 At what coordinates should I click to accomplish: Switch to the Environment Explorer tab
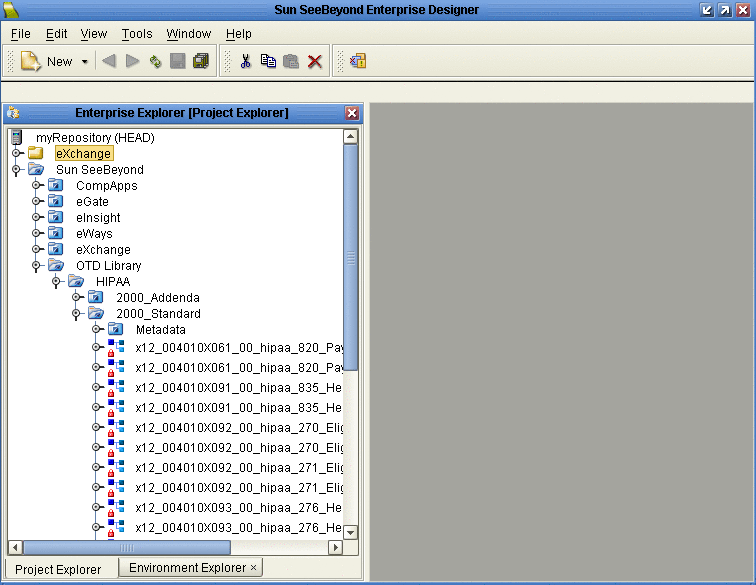point(188,568)
